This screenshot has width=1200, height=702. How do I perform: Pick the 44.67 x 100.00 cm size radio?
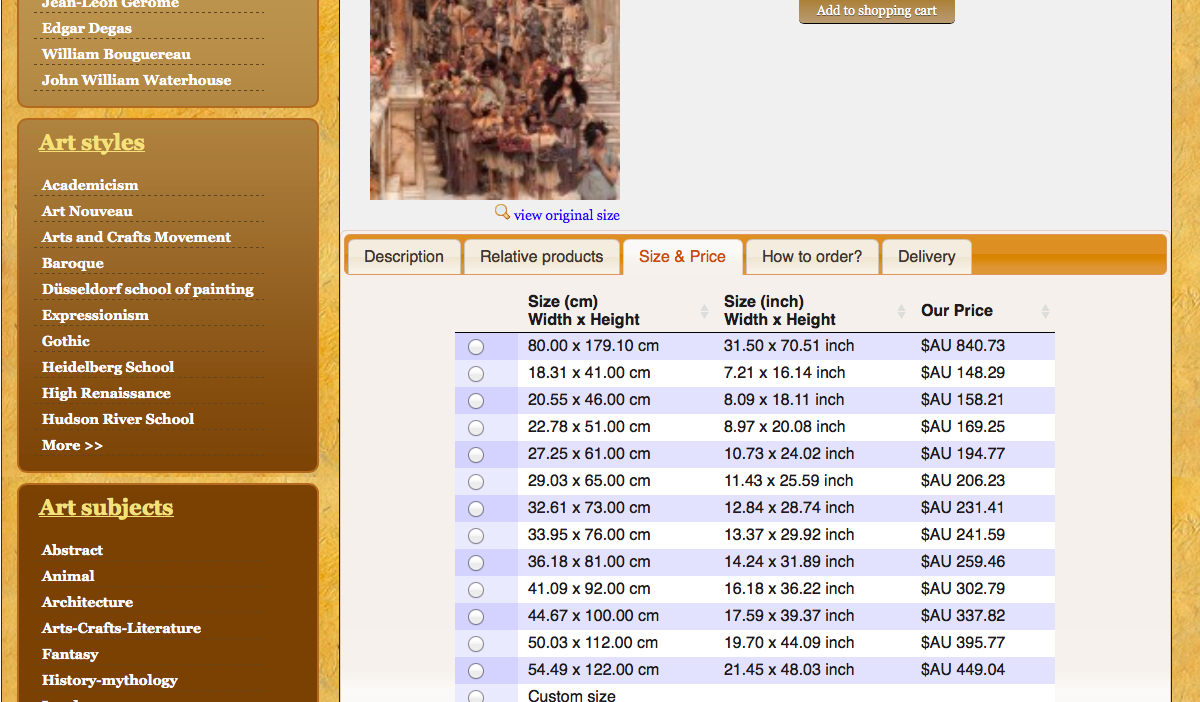coord(476,617)
